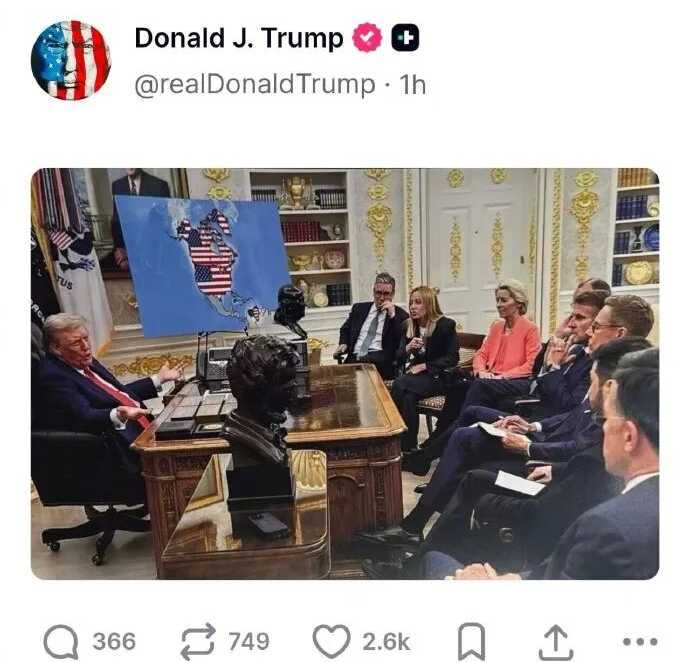Open the share upload arrow icon

pos(556,642)
